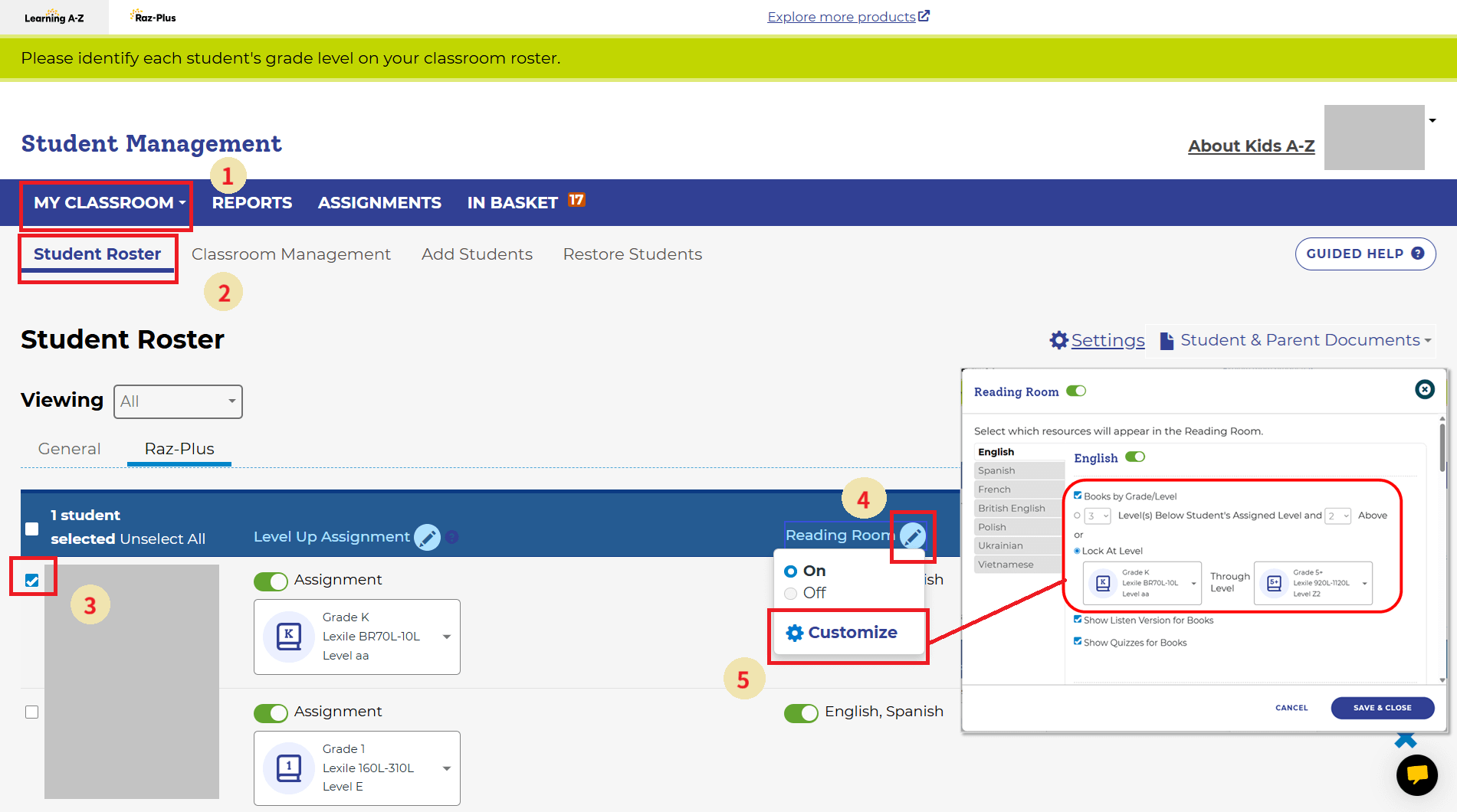
Task: Click the Reading Room edit pencil icon
Action: (912, 536)
